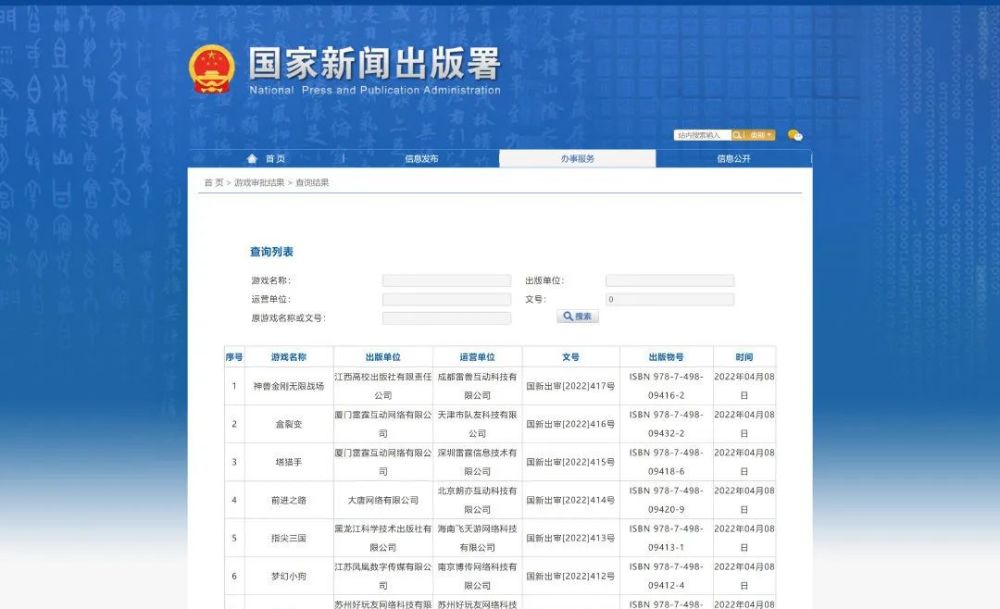Click game name 神兽金刚无限战场
This screenshot has width=1000, height=609.
point(289,386)
